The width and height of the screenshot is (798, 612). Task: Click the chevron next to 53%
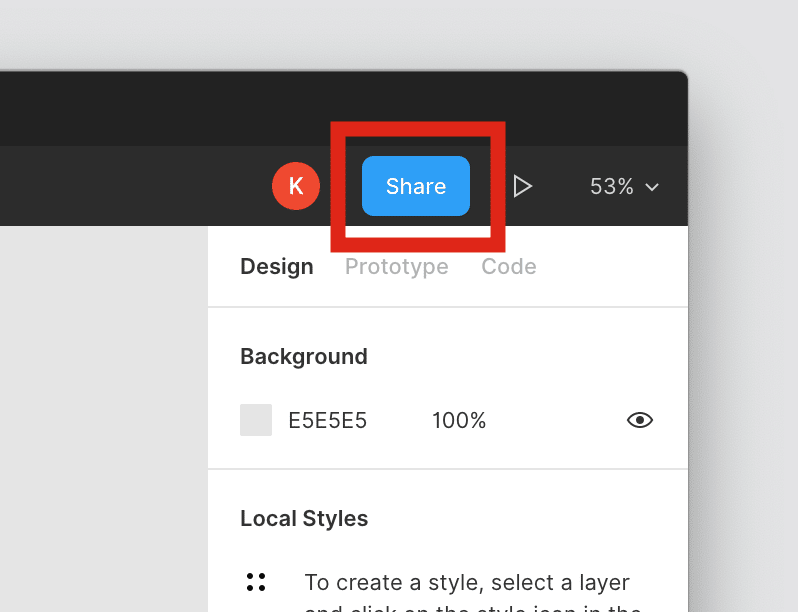(x=652, y=187)
